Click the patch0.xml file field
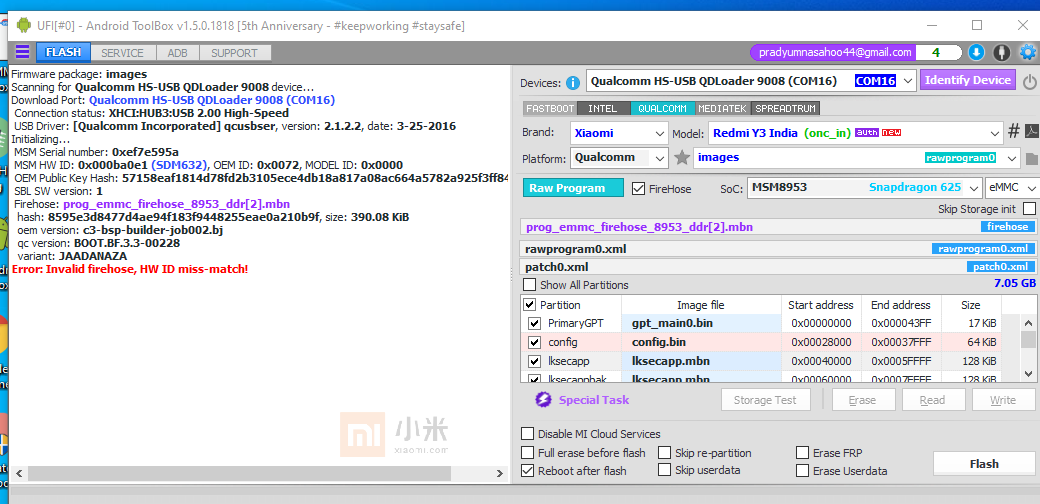 [779, 267]
